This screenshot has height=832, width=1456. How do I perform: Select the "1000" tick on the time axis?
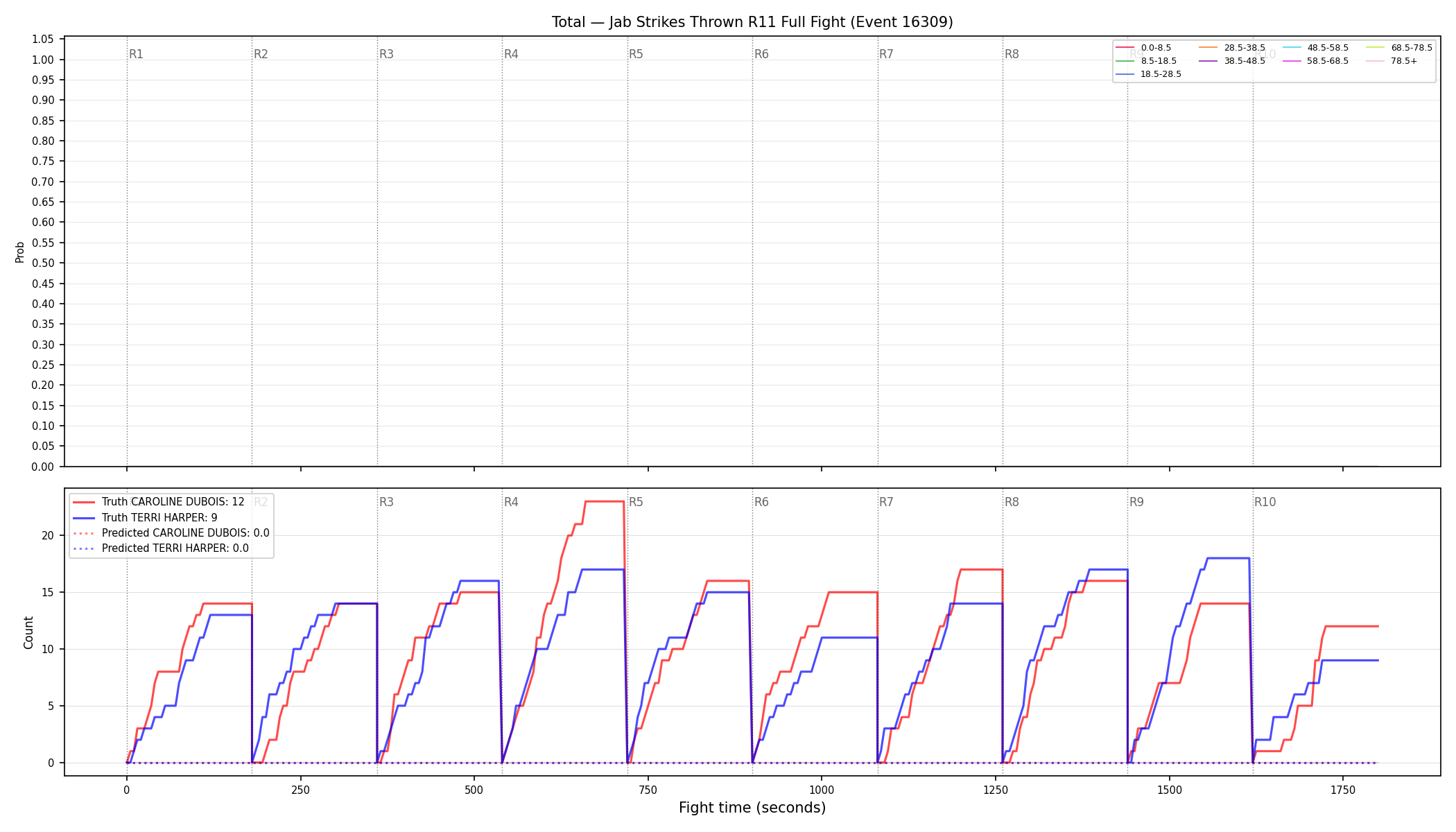coord(822,790)
